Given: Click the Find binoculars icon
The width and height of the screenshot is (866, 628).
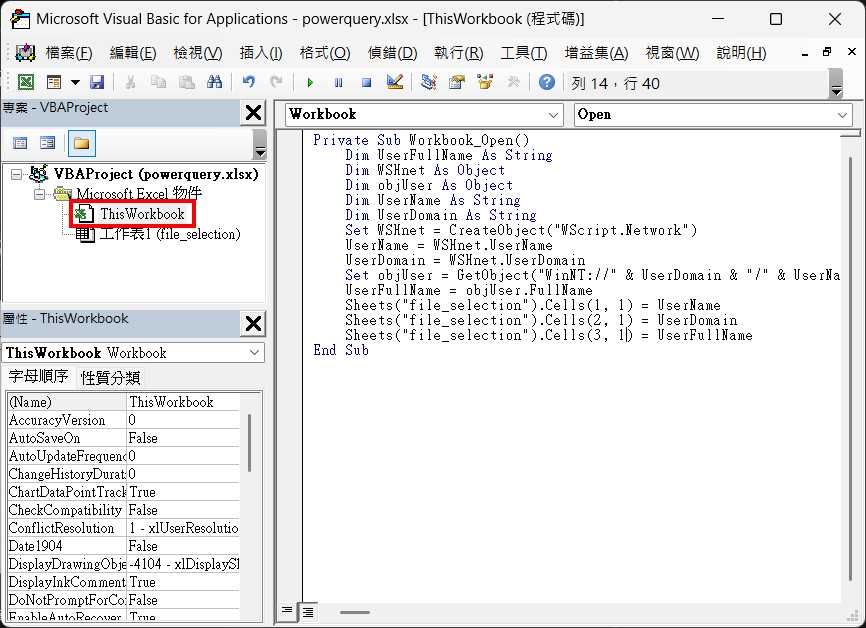Looking at the screenshot, I should [214, 83].
